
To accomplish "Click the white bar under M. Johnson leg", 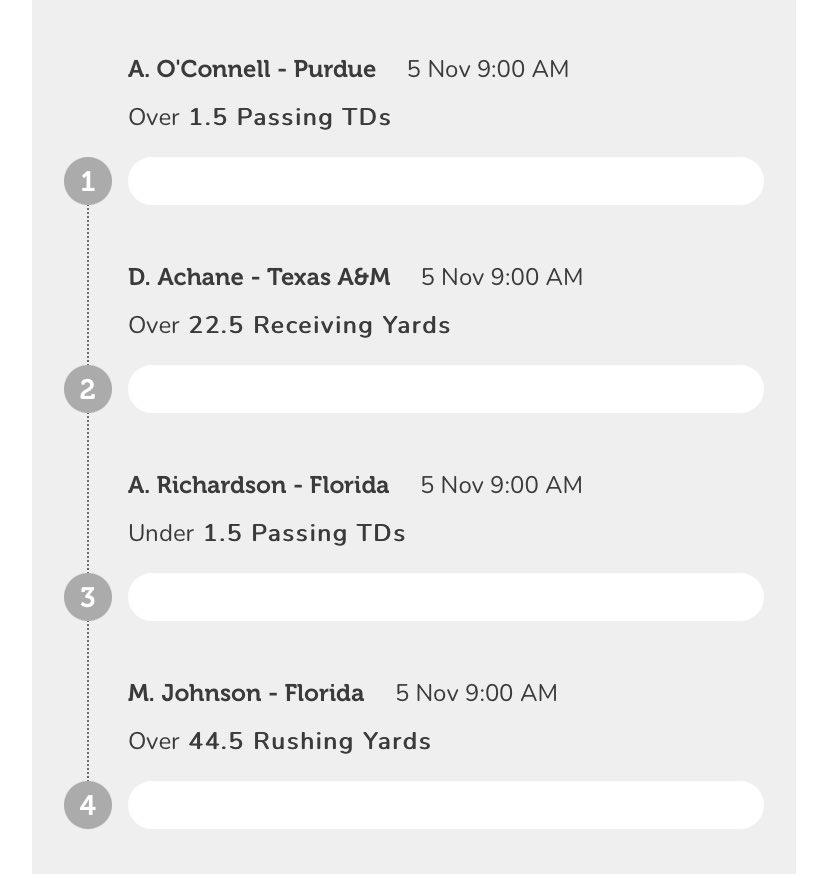I will tap(445, 805).
